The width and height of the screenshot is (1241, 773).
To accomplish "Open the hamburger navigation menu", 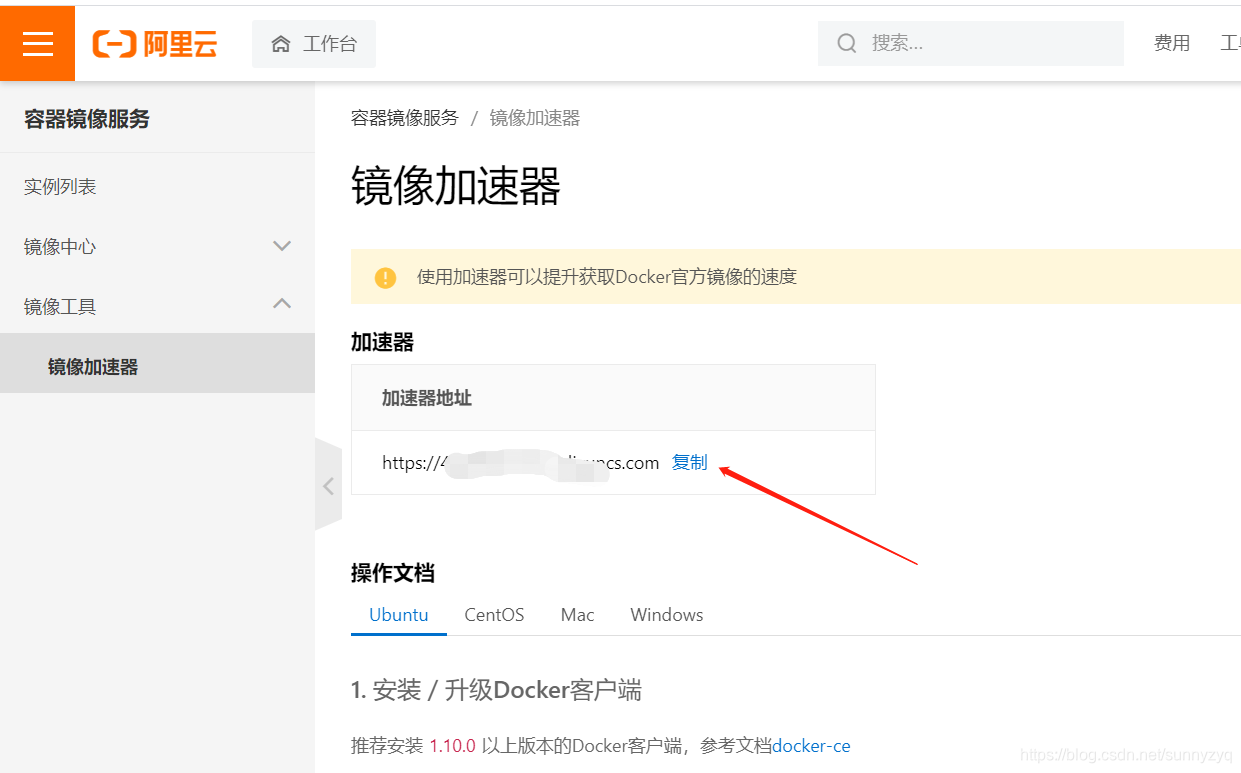I will pos(37,43).
